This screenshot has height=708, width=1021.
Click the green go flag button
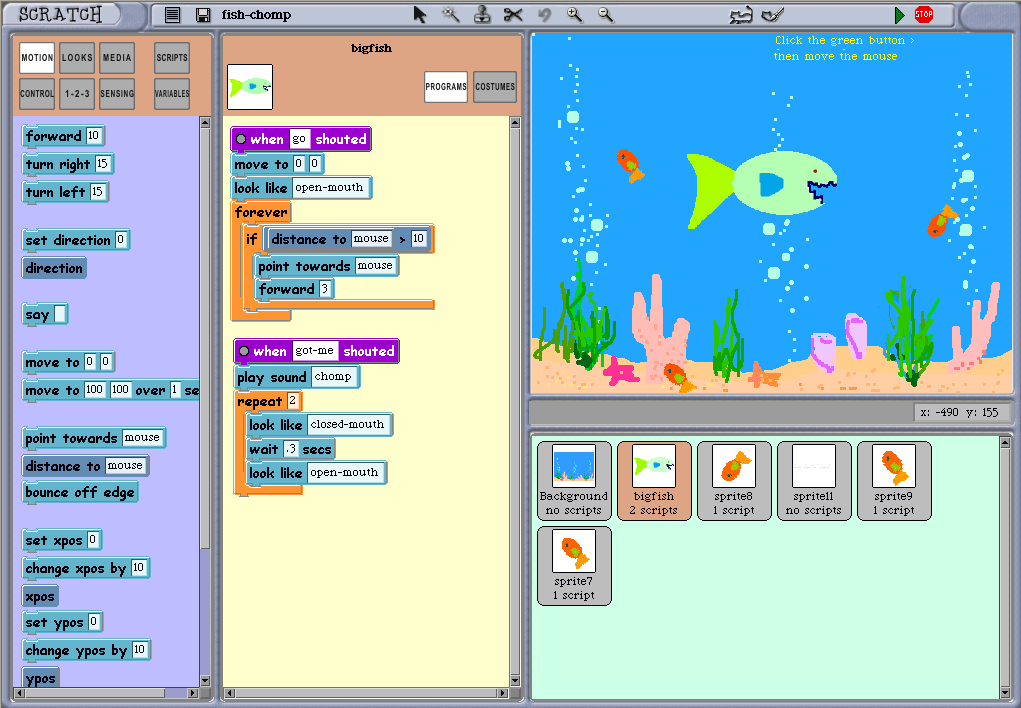click(899, 15)
